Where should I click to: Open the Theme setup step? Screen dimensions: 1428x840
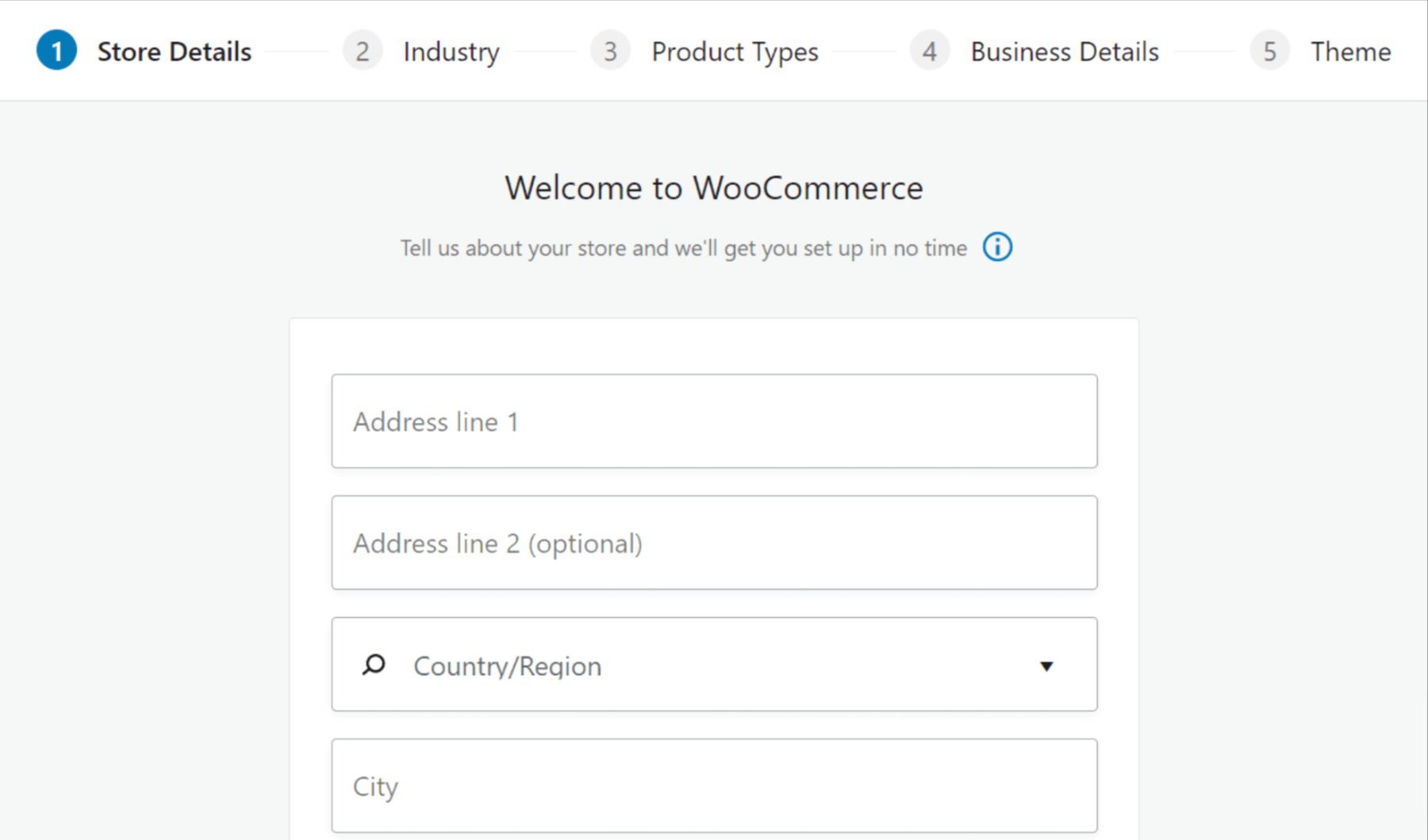(x=1351, y=51)
